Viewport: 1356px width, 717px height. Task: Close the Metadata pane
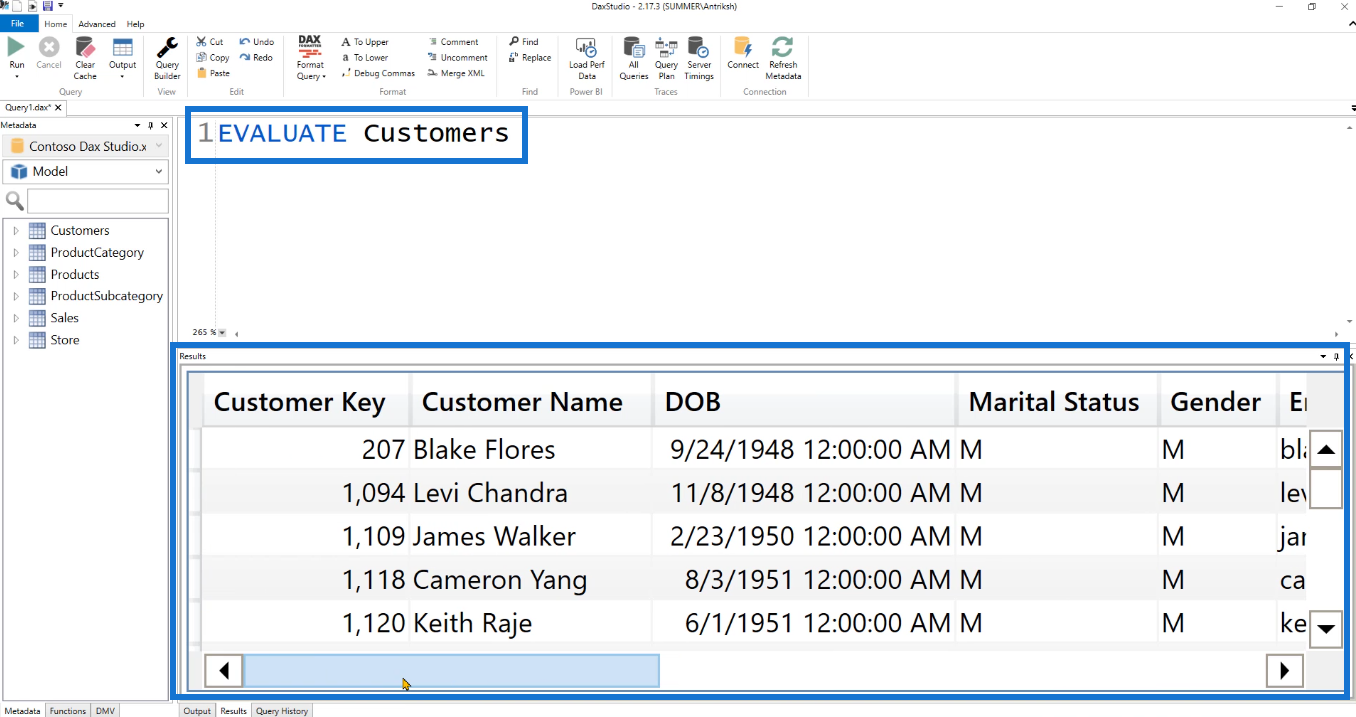click(164, 125)
